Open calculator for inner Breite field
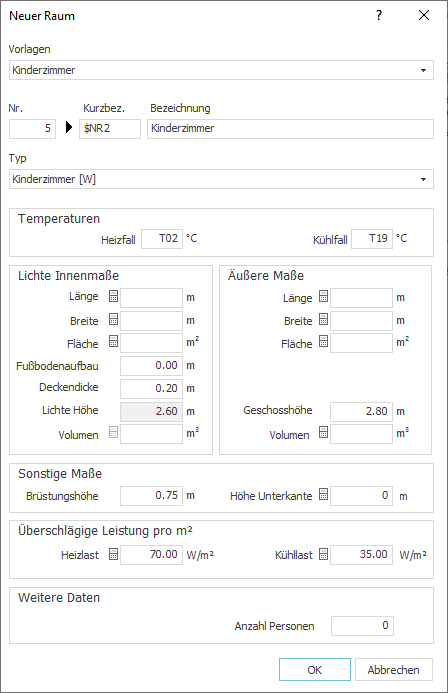 (x=114, y=319)
